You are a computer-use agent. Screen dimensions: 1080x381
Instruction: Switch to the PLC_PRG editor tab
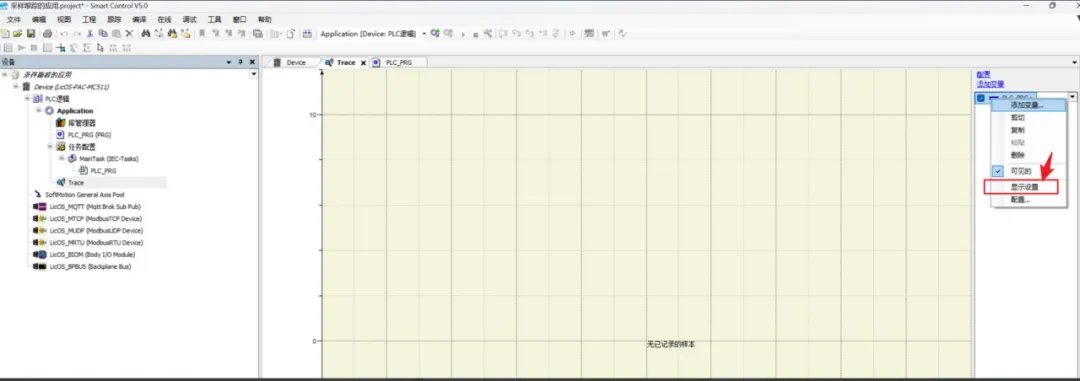pos(399,62)
